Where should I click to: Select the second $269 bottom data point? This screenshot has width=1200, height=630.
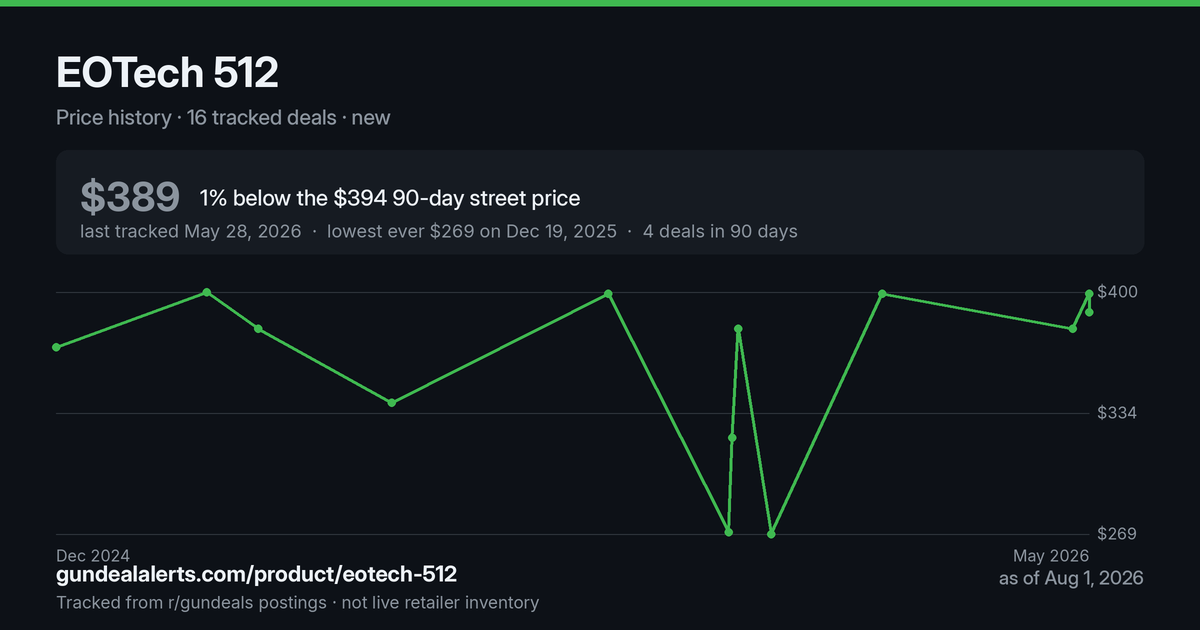771,534
